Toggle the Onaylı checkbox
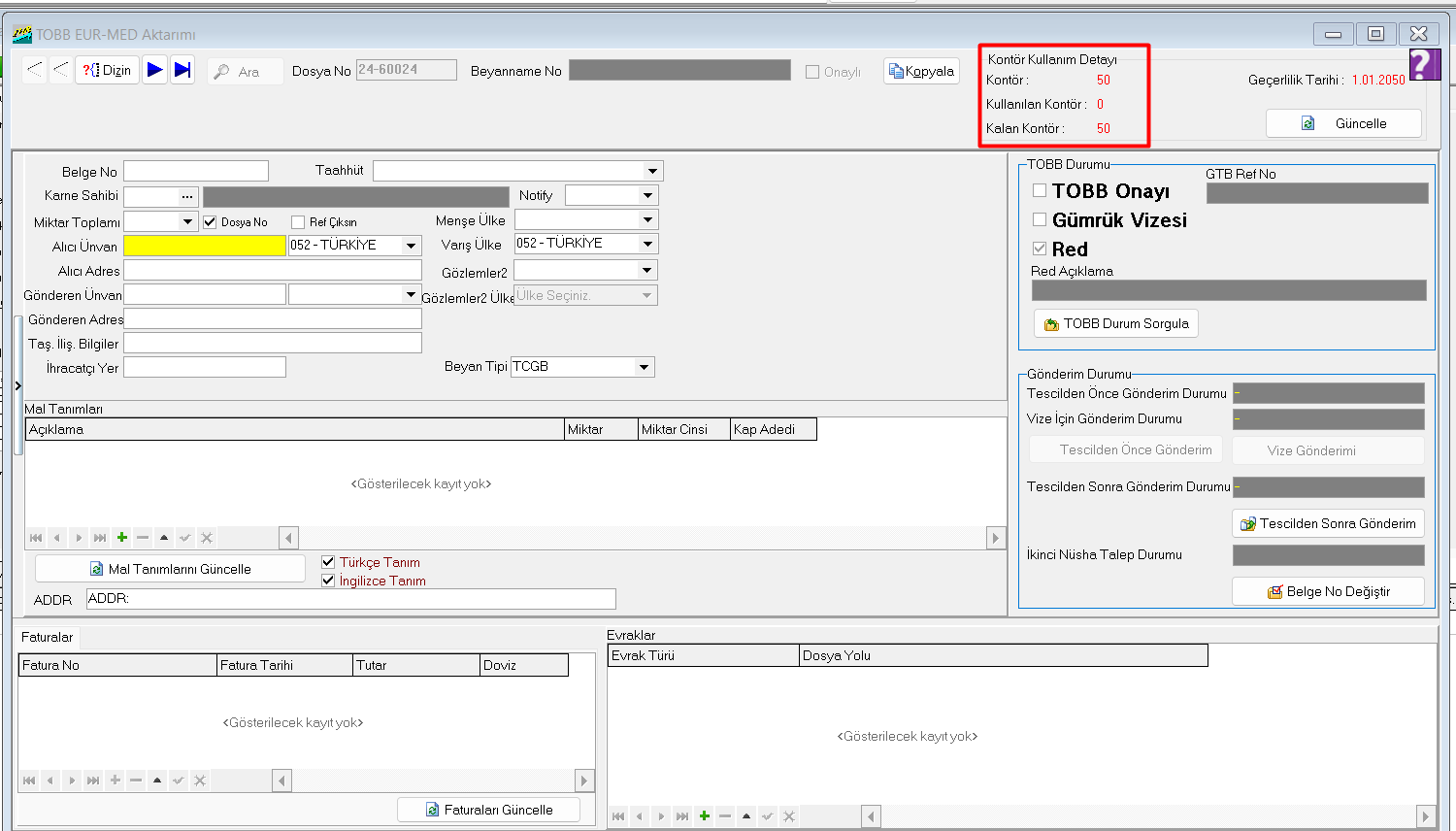Image resolution: width=1456 pixels, height=831 pixels. (812, 72)
